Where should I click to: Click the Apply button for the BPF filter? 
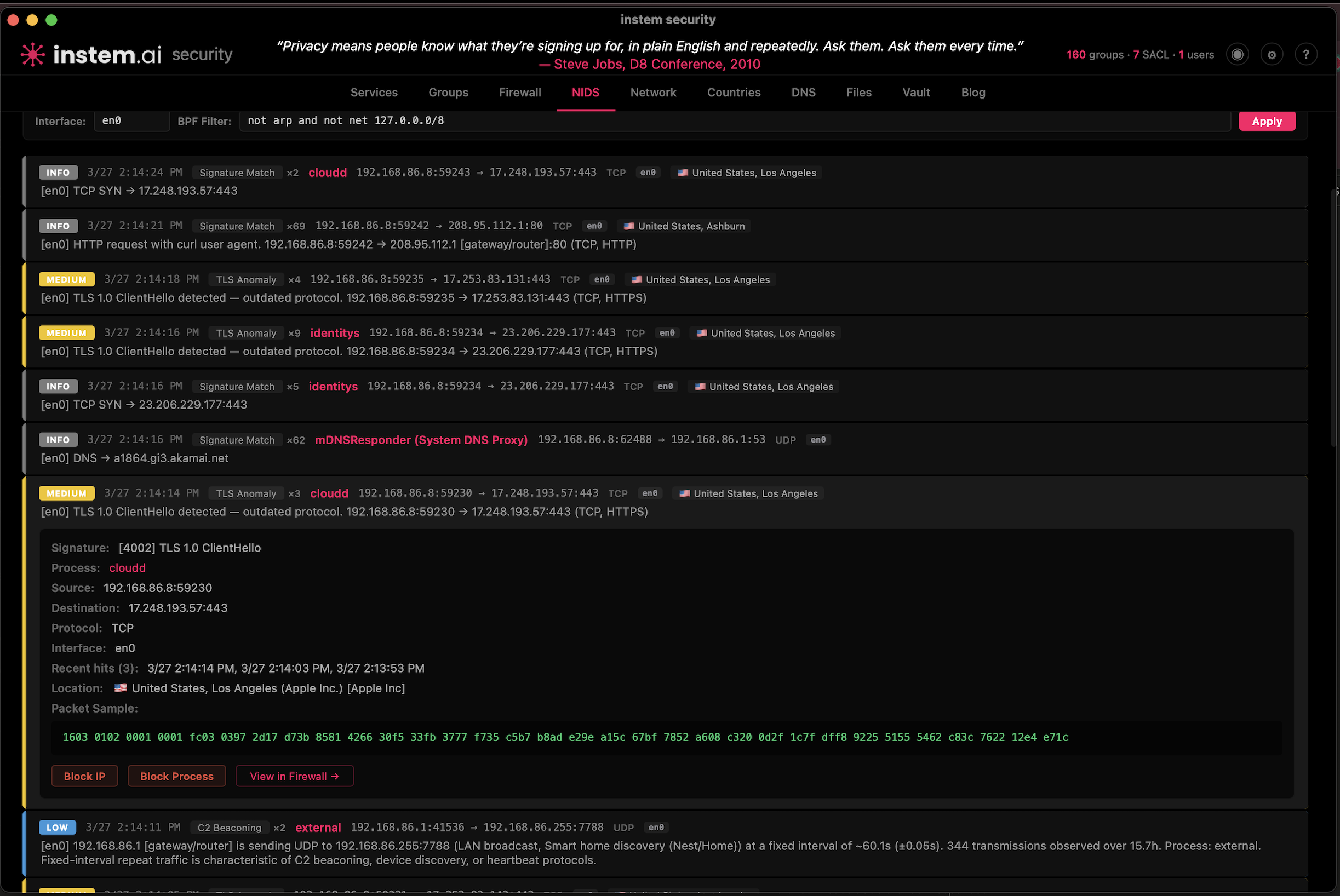1267,121
